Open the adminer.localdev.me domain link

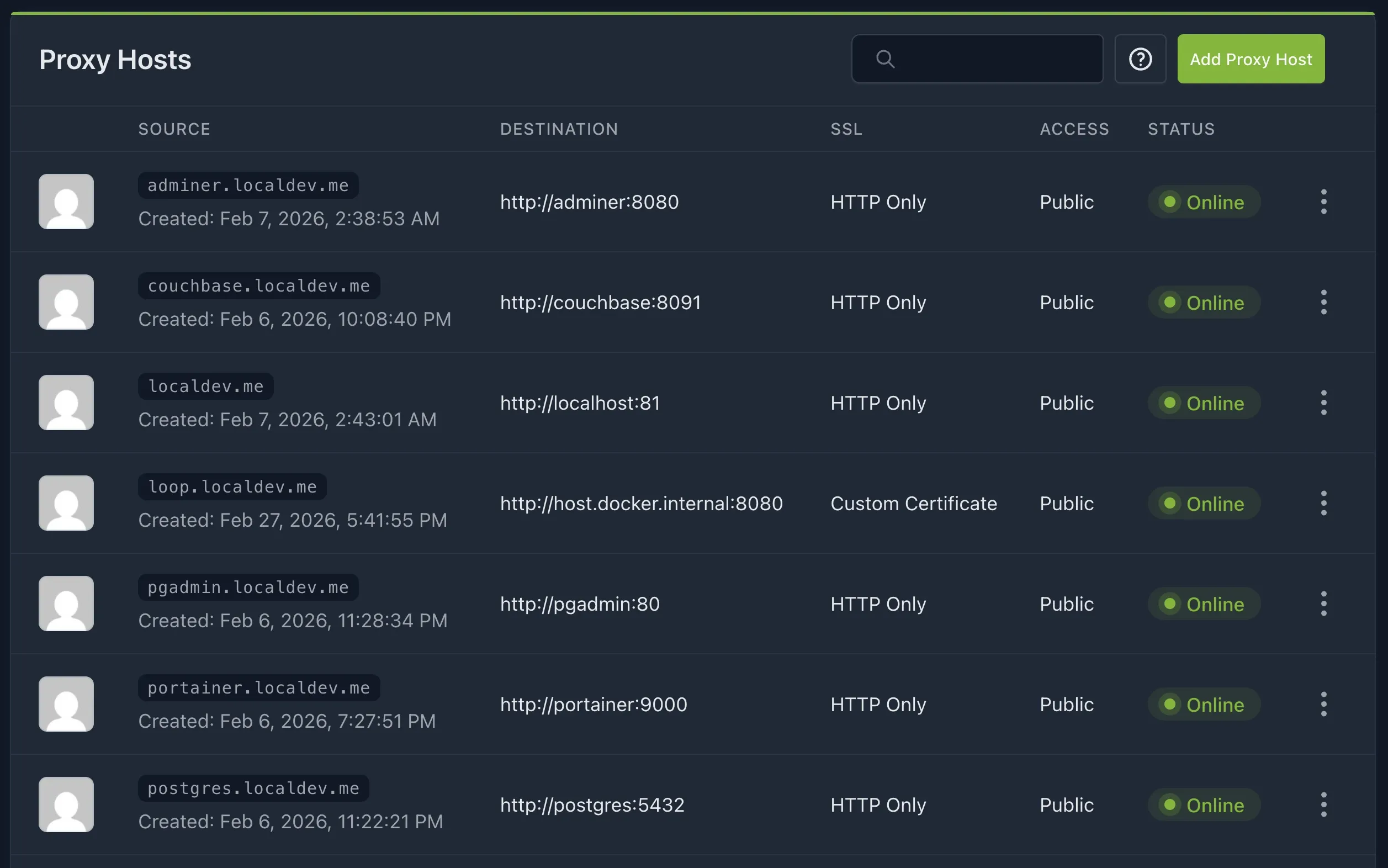tap(248, 186)
